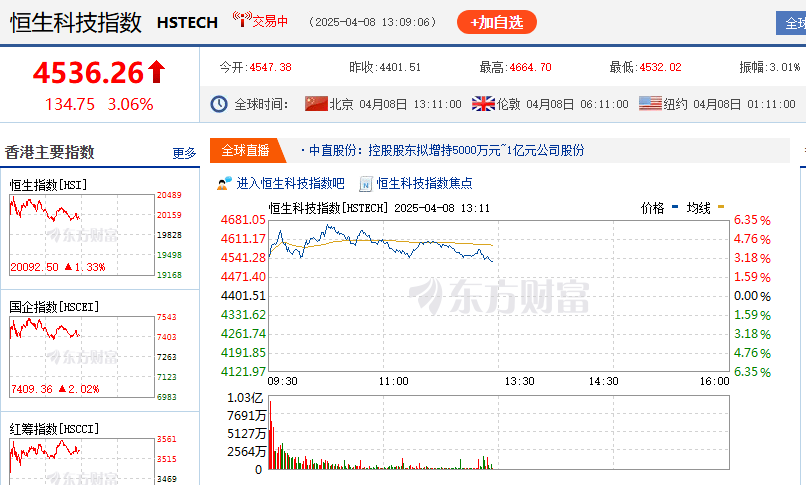Click the volume bar chart below price chart
Screen dimensions: 806x485
(x=499, y=432)
